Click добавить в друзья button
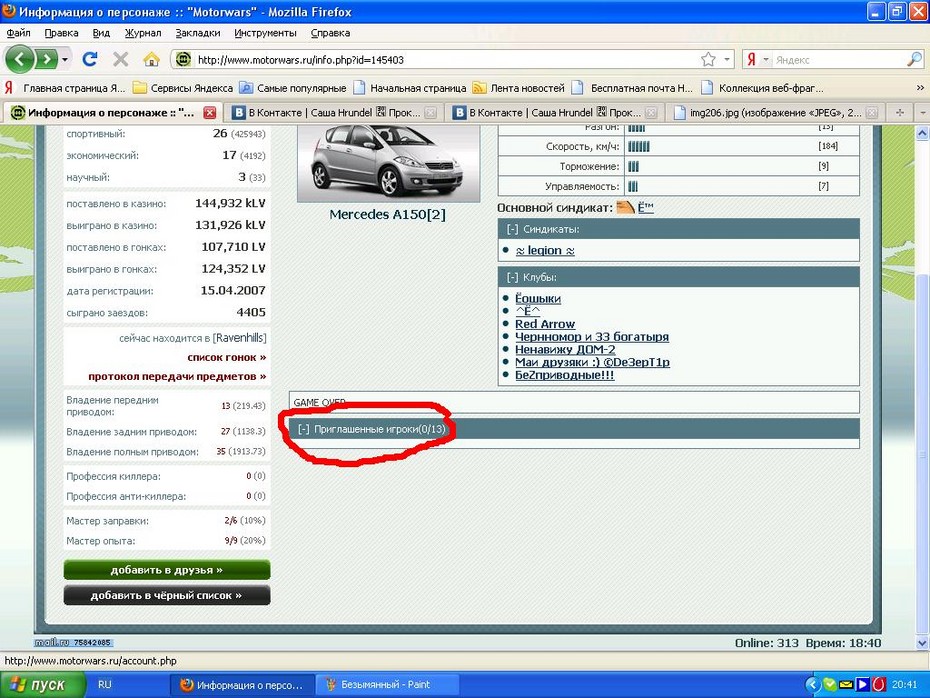 coord(167,570)
